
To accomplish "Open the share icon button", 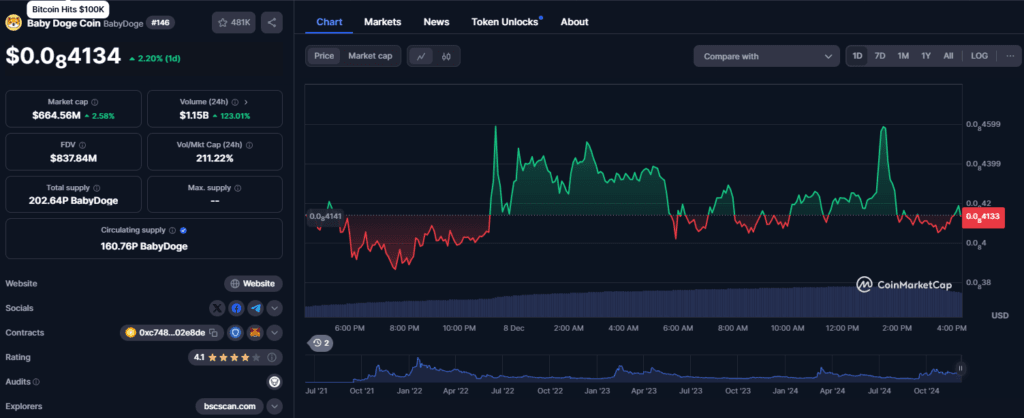I will [272, 23].
